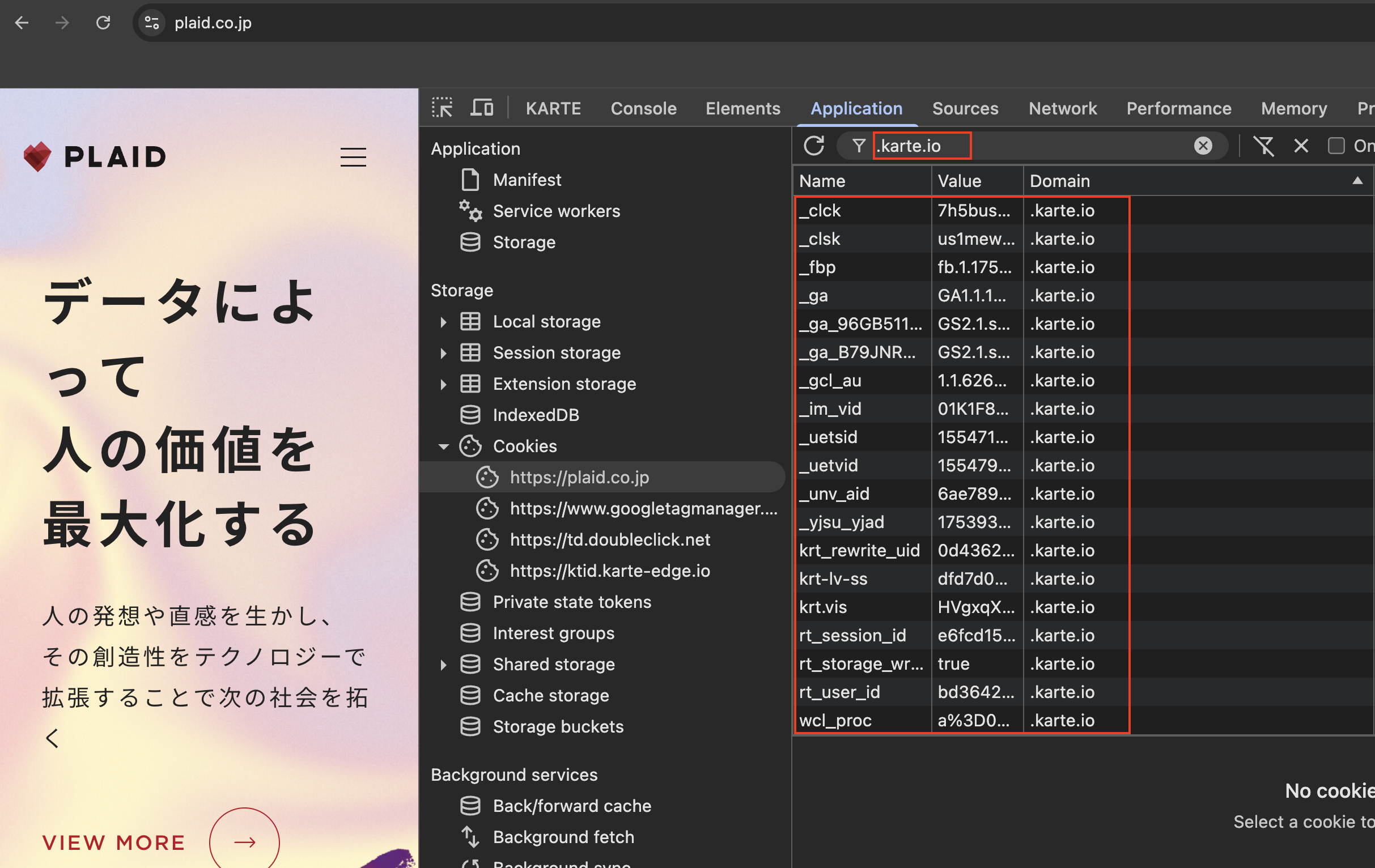The height and width of the screenshot is (868, 1375).
Task: Select the googletagmanager cookies entry
Action: coord(643,508)
